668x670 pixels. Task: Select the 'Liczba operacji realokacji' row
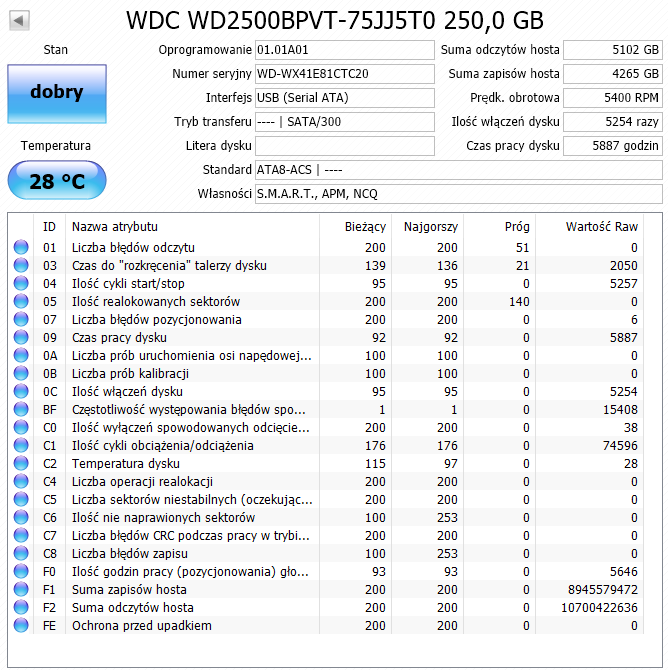[x=326, y=481]
